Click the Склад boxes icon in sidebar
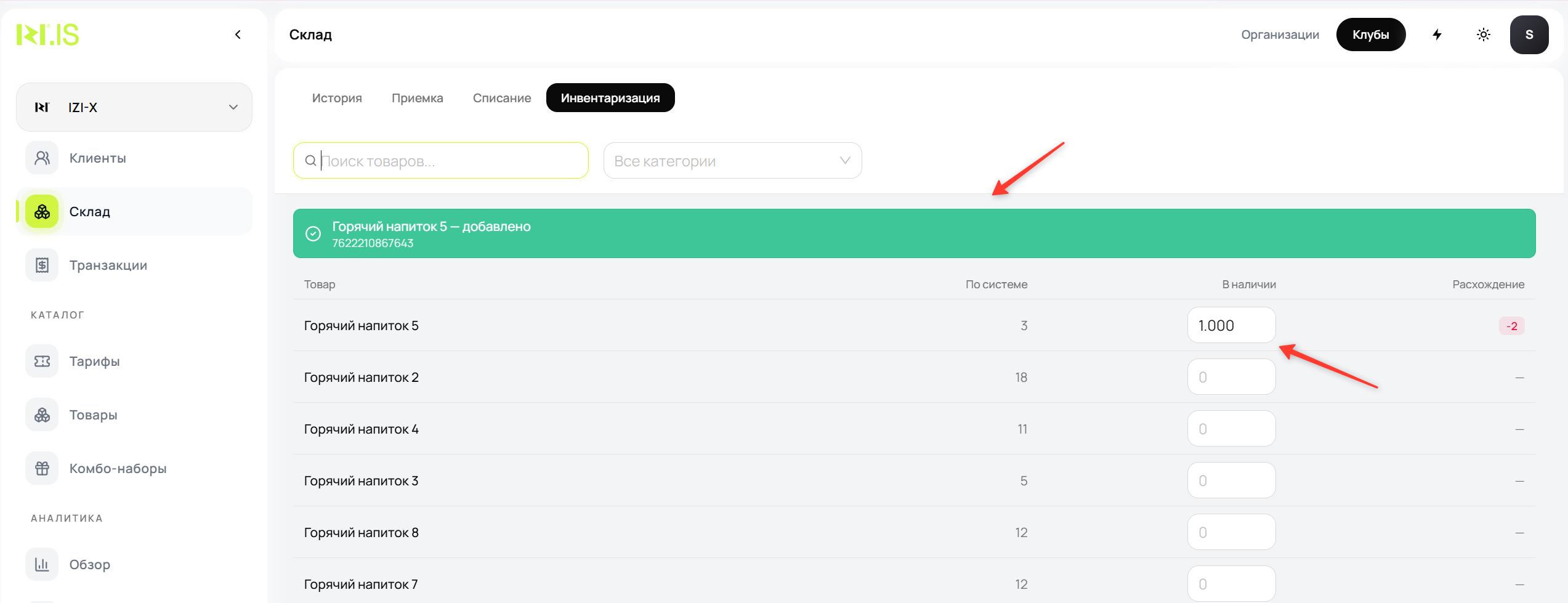The width and height of the screenshot is (1568, 603). 42,212
